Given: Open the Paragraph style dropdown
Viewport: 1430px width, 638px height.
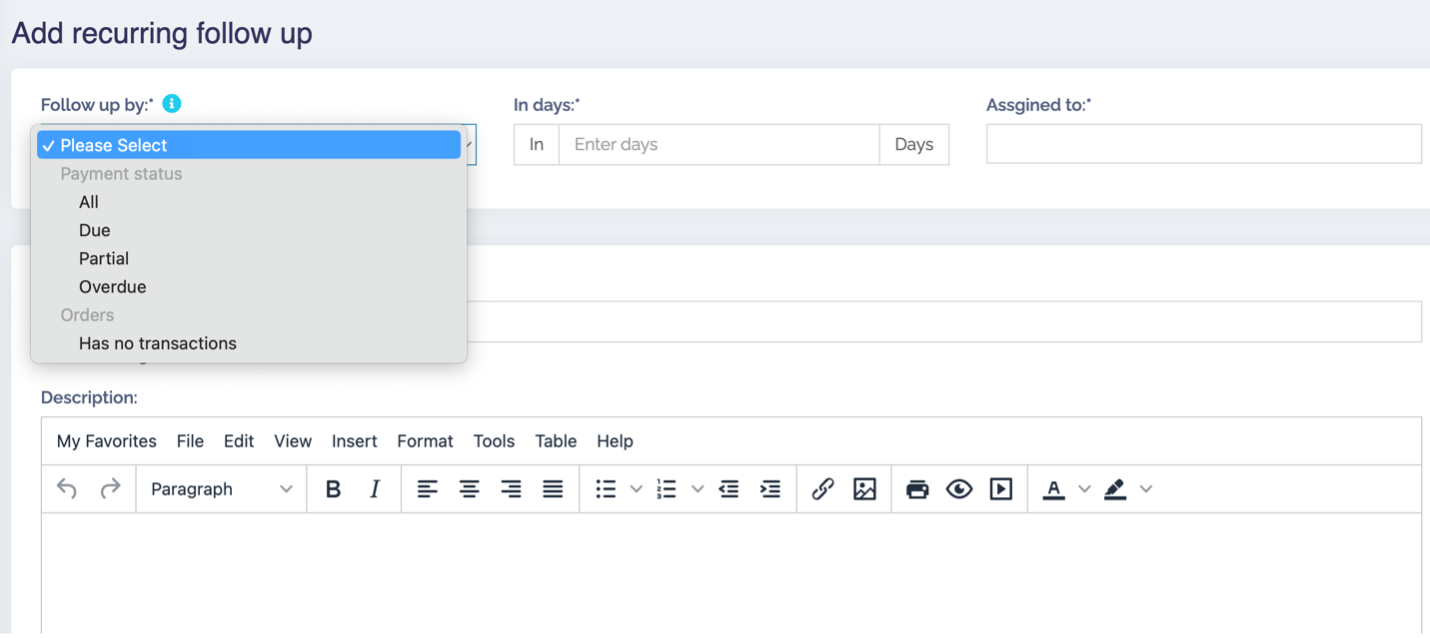Looking at the screenshot, I should 221,489.
